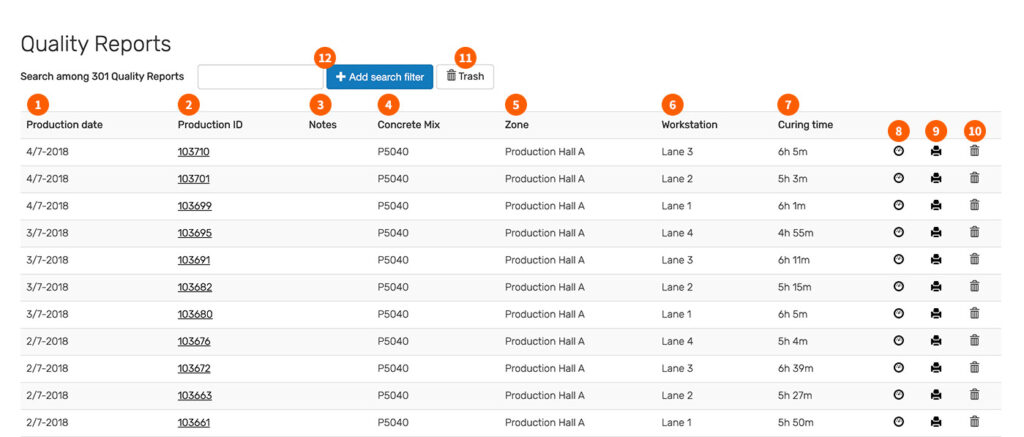The height and width of the screenshot is (437, 1024).
Task: Print report for production 103701
Action: coord(936,178)
